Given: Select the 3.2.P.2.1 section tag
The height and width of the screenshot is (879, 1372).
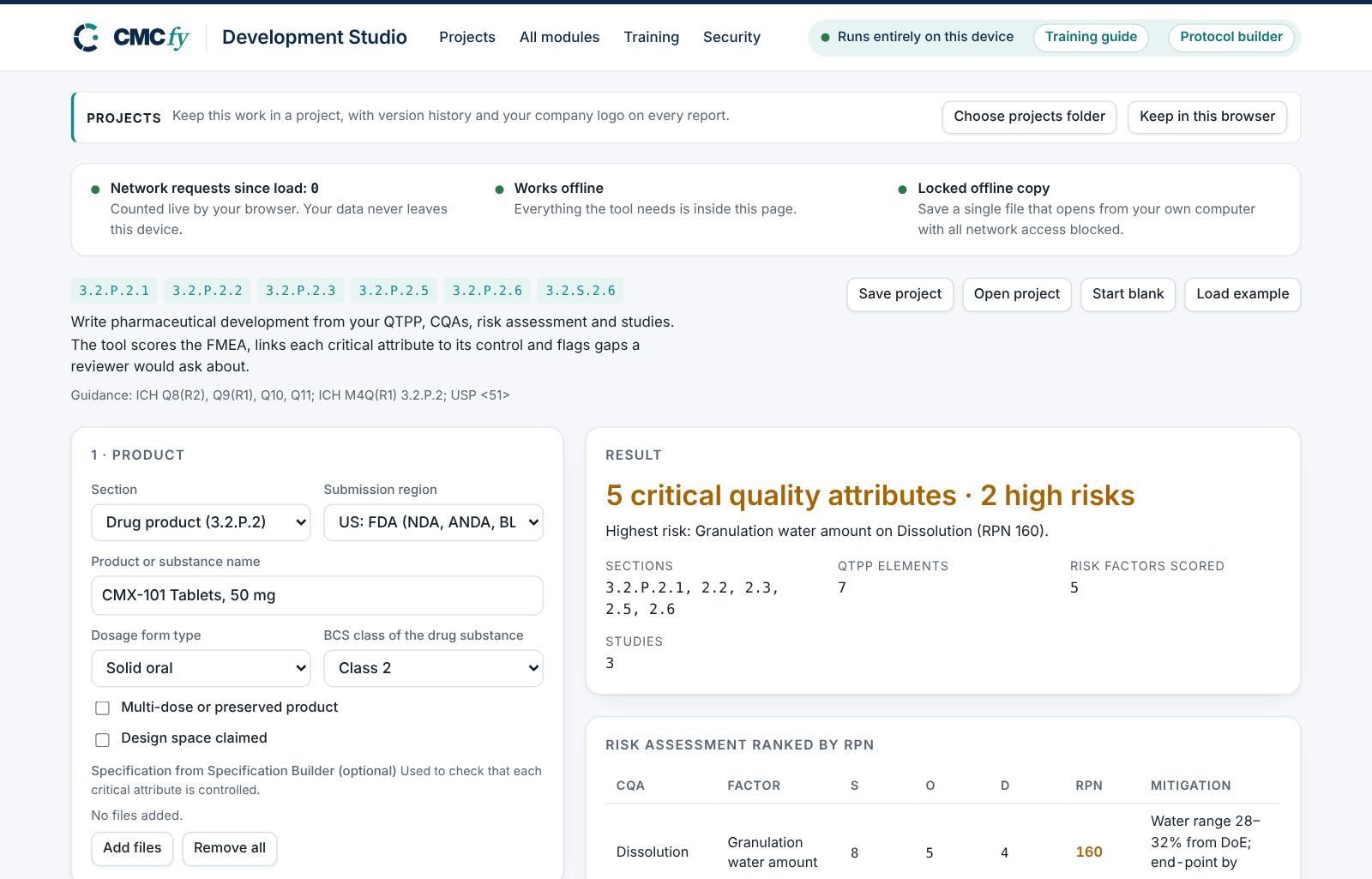Looking at the screenshot, I should click(x=114, y=291).
